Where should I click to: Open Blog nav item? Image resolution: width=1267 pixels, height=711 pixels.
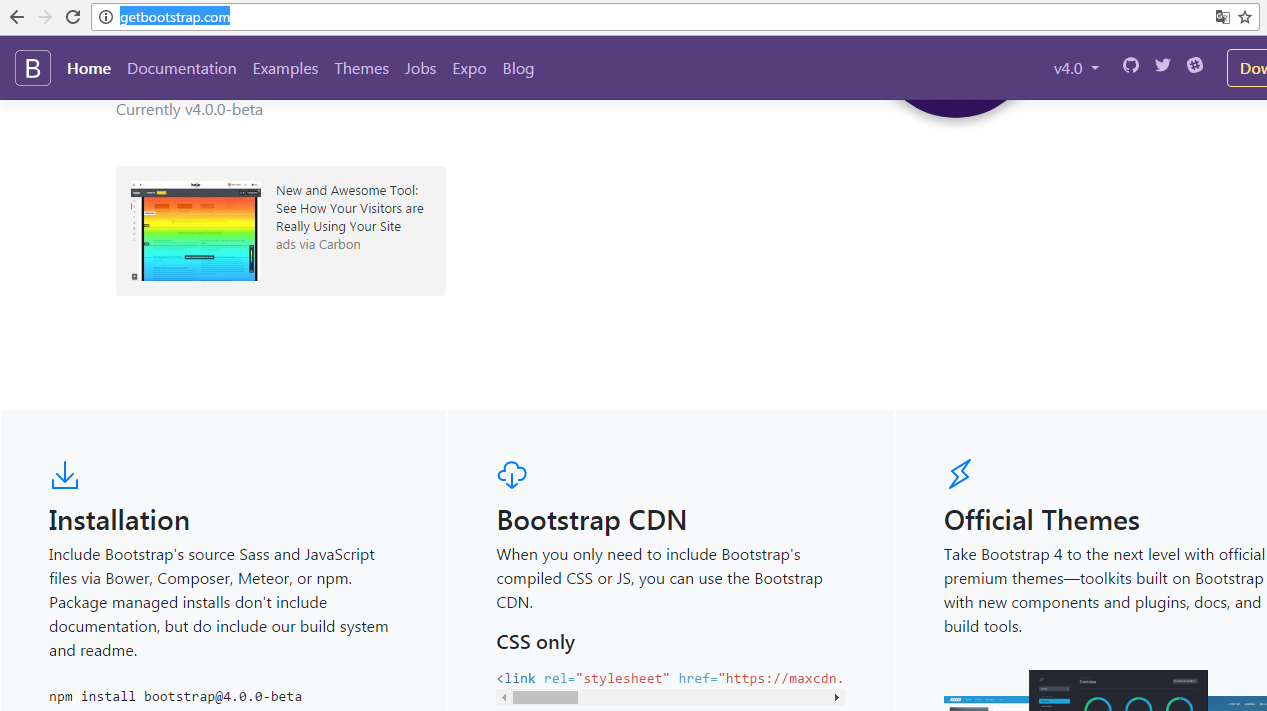point(518,68)
